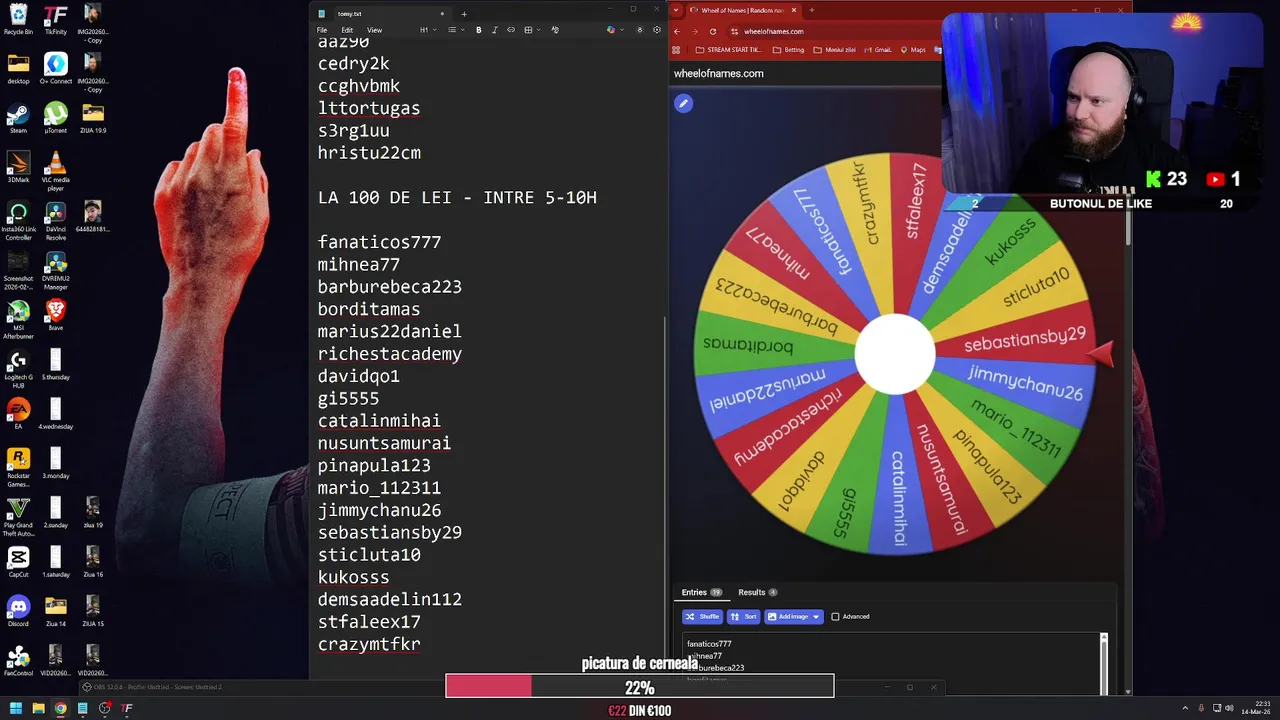Open the Maps bookmark

(913, 49)
